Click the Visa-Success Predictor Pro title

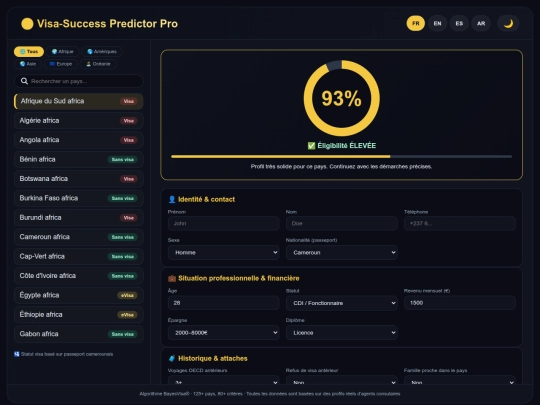[x=107, y=24]
